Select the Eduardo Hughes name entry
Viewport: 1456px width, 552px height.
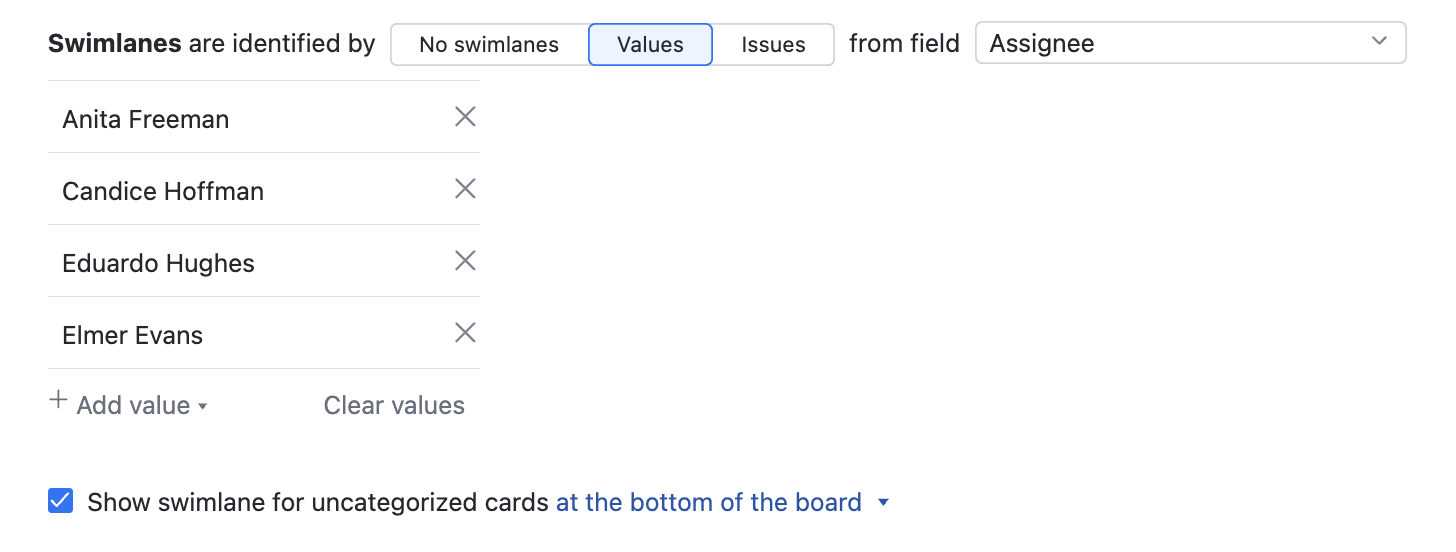[158, 264]
